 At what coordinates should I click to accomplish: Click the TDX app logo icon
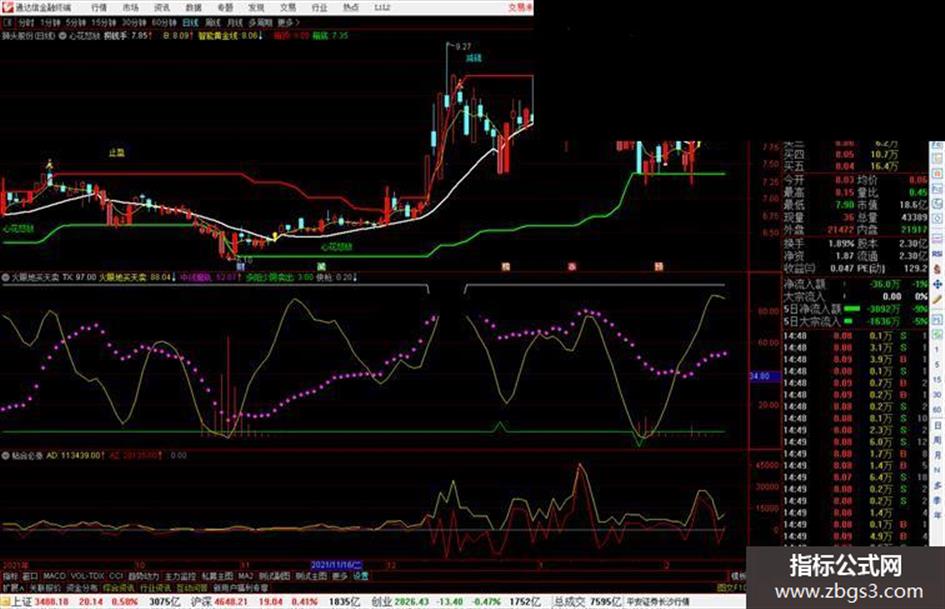7,7
